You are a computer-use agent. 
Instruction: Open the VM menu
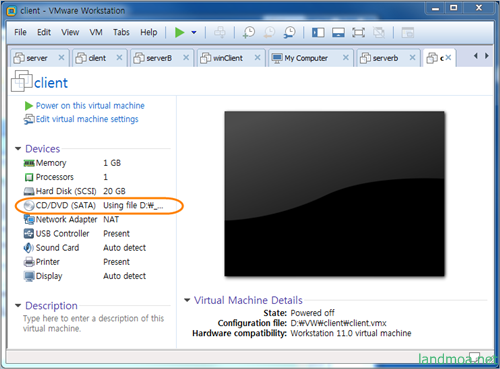[x=96, y=32]
